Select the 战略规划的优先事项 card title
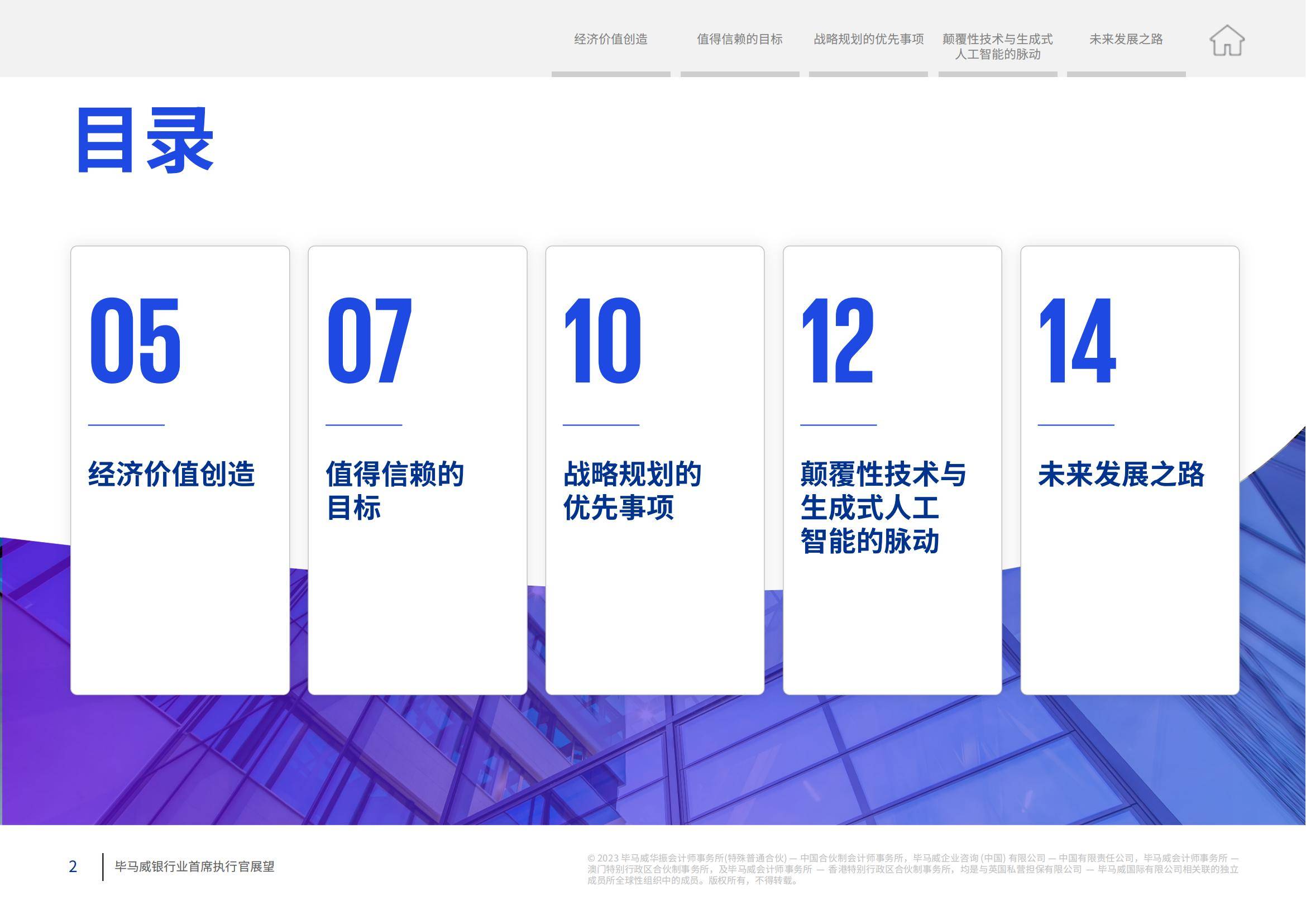Image resolution: width=1306 pixels, height=924 pixels. (632, 490)
